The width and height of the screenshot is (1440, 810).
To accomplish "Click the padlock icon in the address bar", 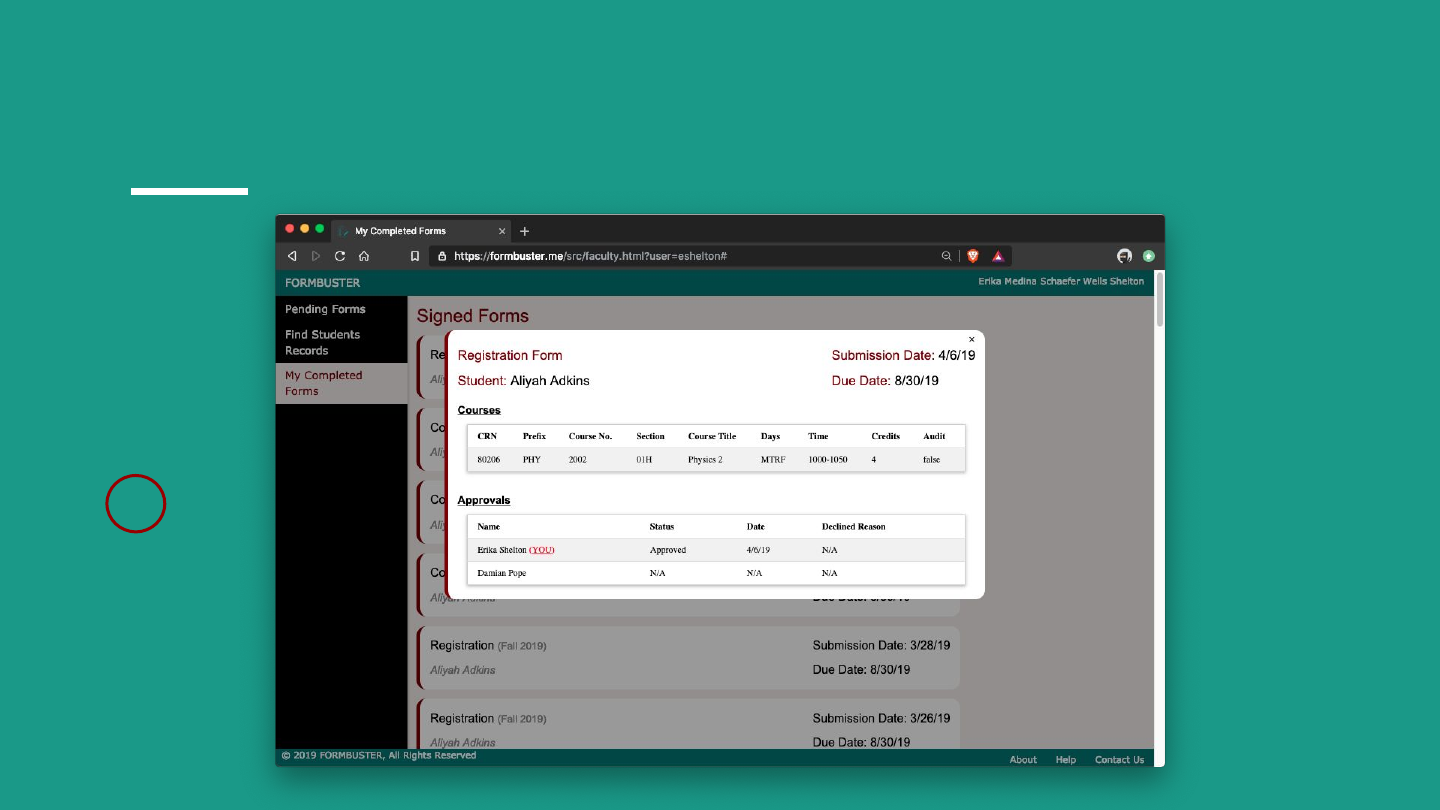I will [x=442, y=256].
